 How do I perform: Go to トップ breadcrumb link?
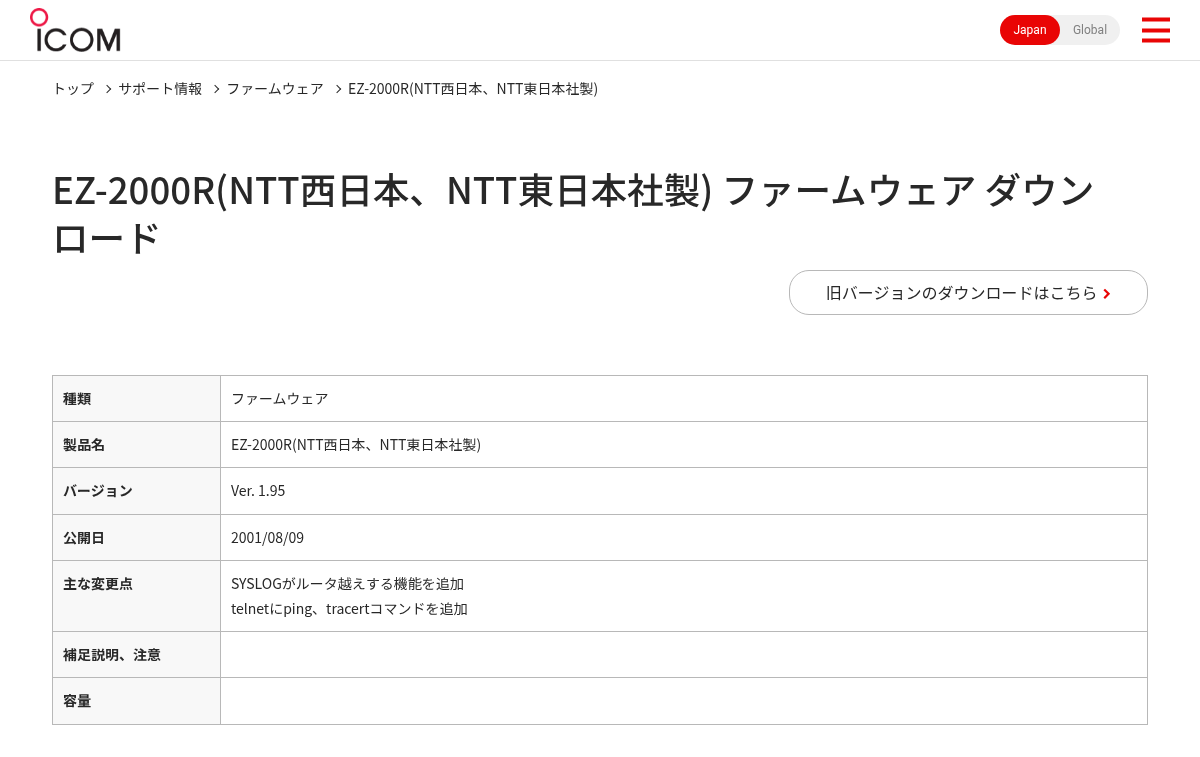(x=73, y=89)
